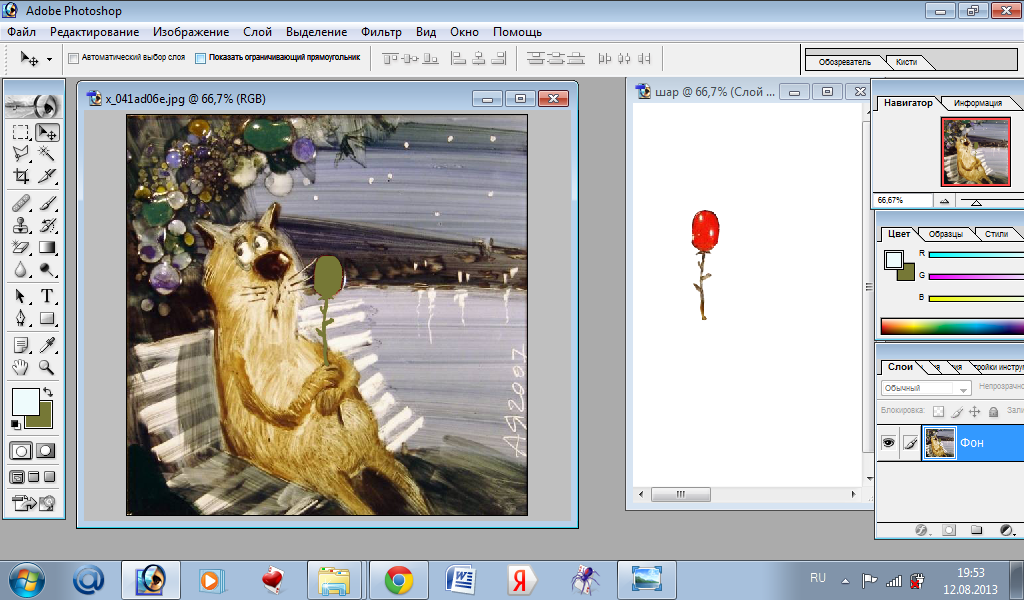Select the Brush tool
The height and width of the screenshot is (600, 1024).
(x=47, y=203)
